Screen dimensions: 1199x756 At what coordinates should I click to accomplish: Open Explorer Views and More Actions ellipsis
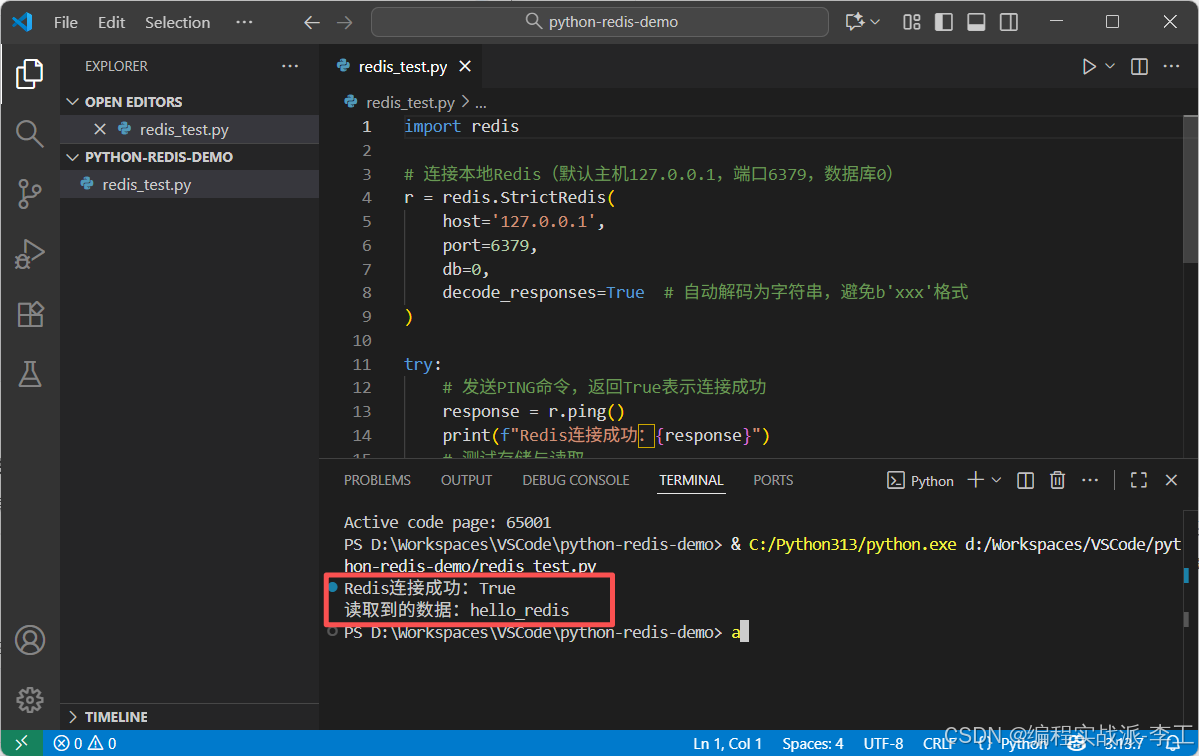click(290, 67)
